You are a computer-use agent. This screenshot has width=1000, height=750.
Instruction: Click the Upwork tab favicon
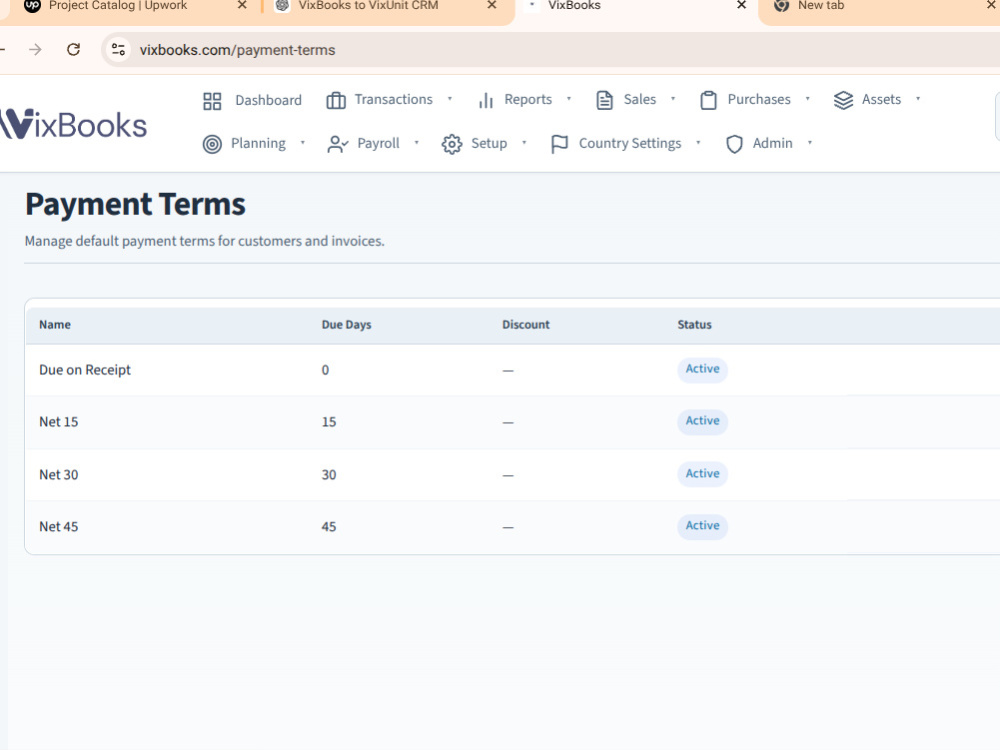coord(32,6)
